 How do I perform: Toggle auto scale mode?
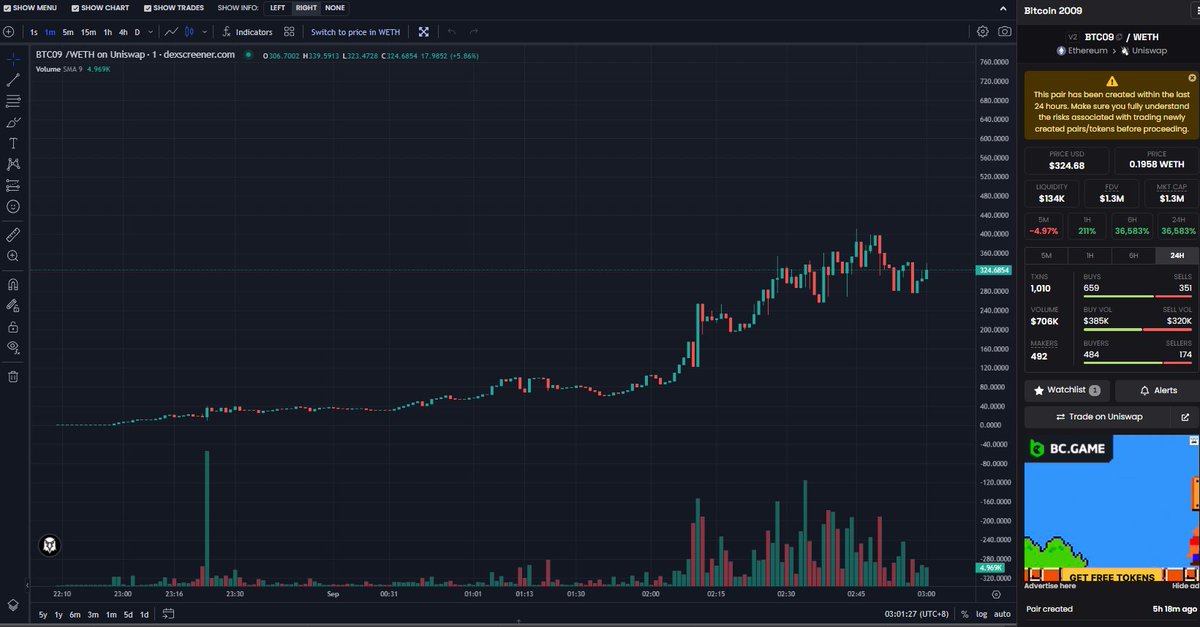tap(1002, 614)
